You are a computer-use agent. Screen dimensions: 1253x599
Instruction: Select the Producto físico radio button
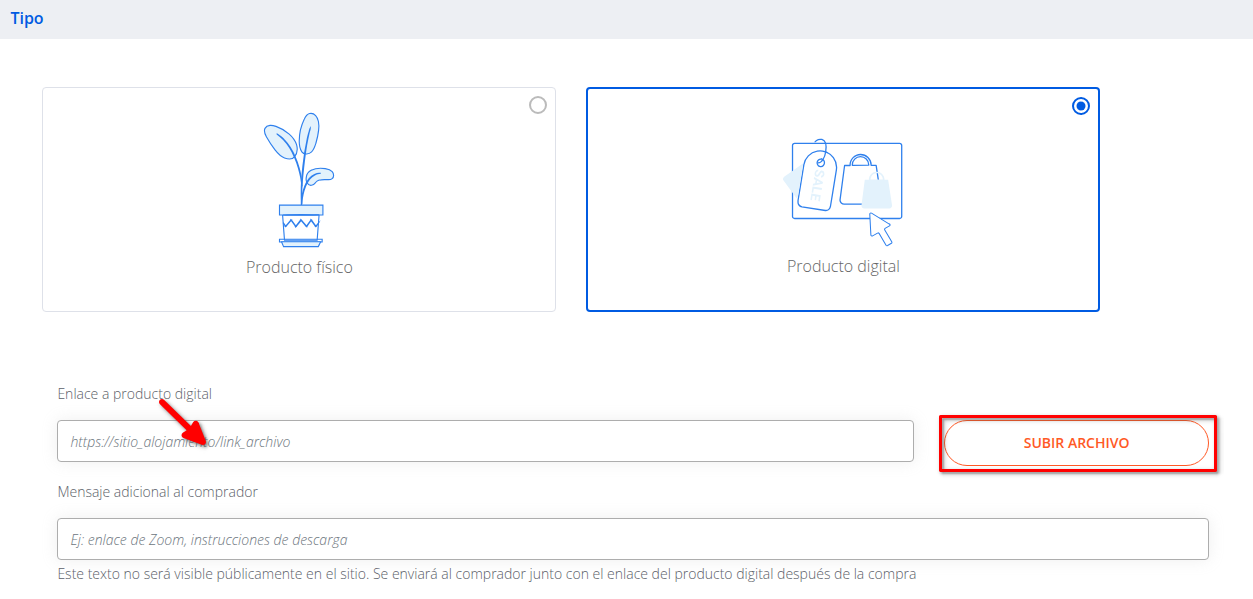tap(538, 105)
